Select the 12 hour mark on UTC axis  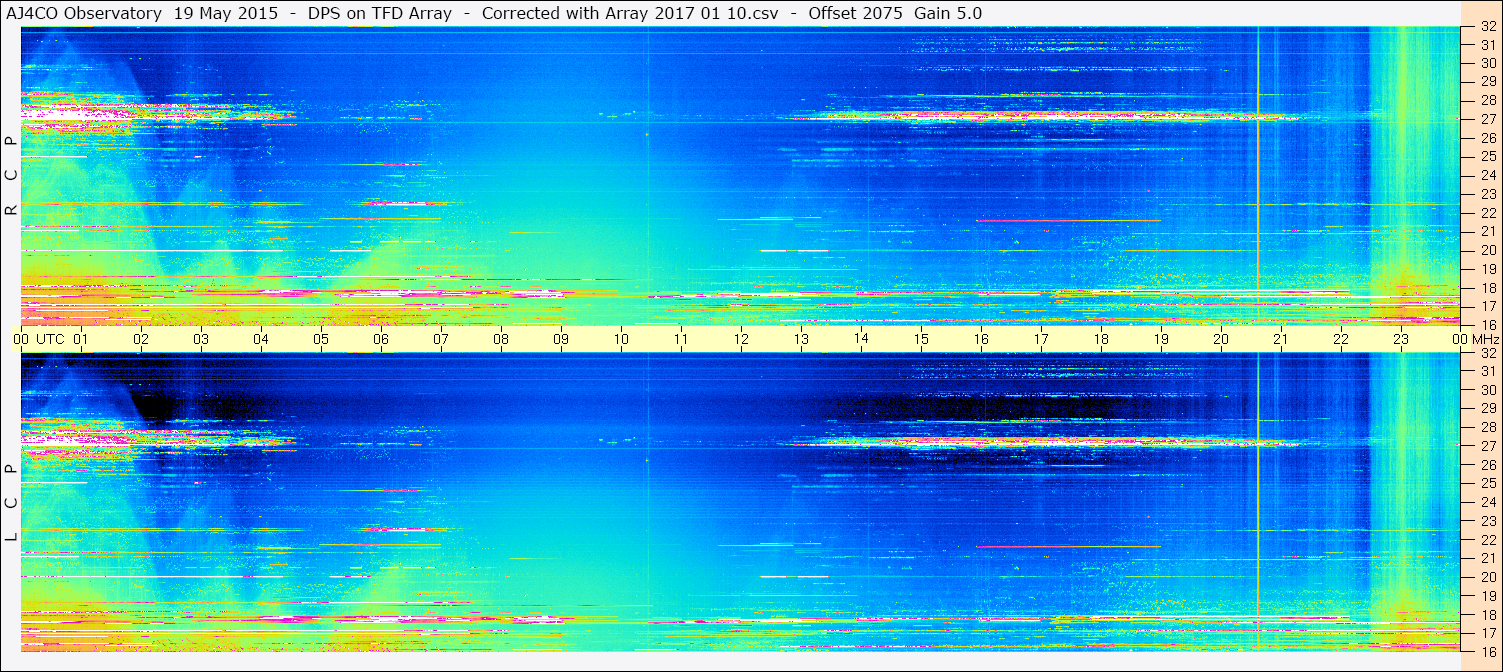(741, 339)
